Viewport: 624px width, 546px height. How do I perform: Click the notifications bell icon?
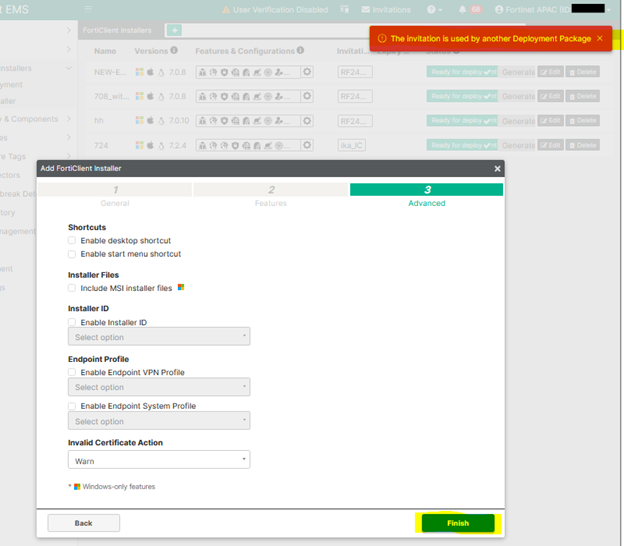click(462, 9)
